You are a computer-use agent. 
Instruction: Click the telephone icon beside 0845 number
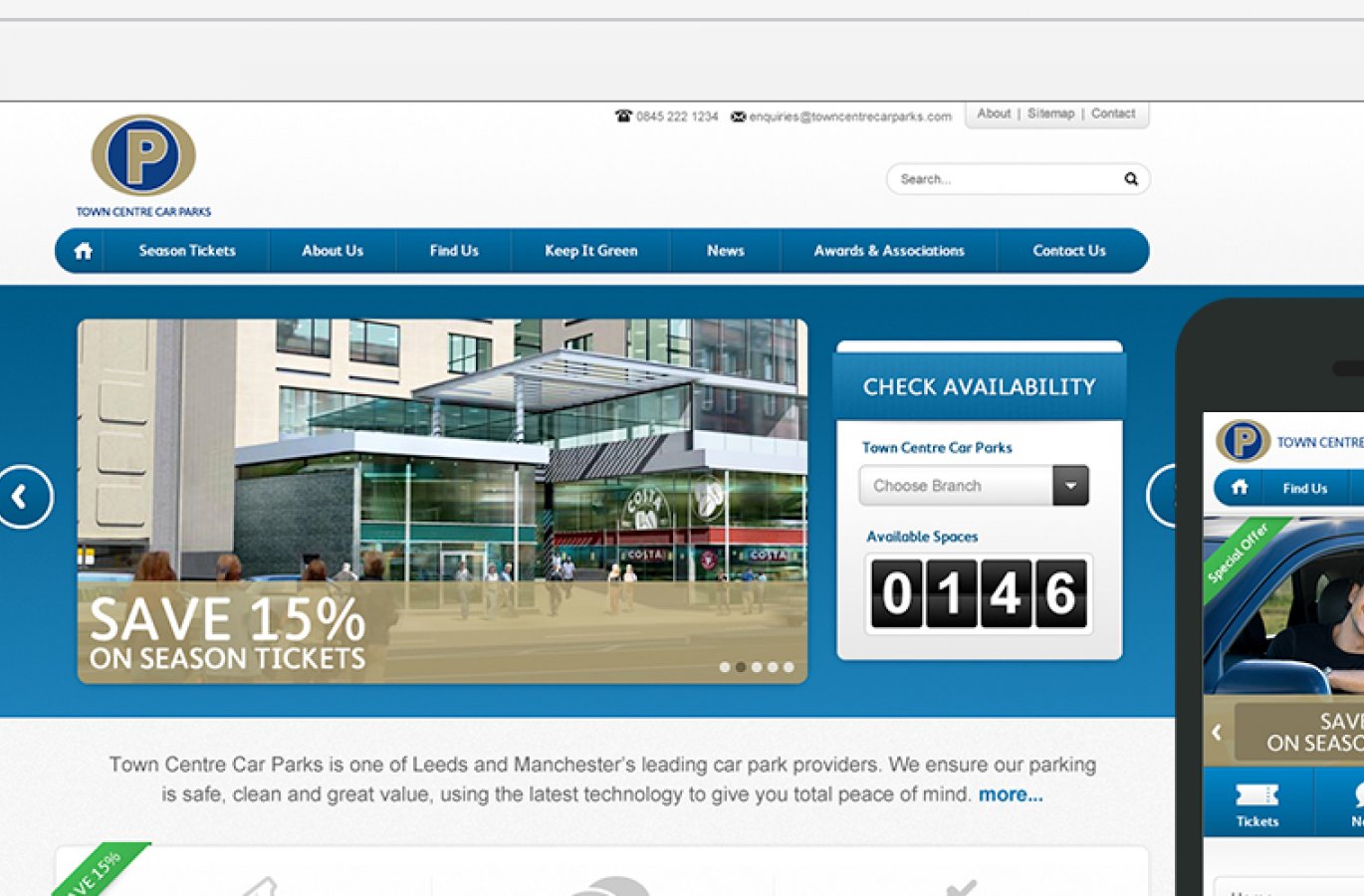click(623, 116)
